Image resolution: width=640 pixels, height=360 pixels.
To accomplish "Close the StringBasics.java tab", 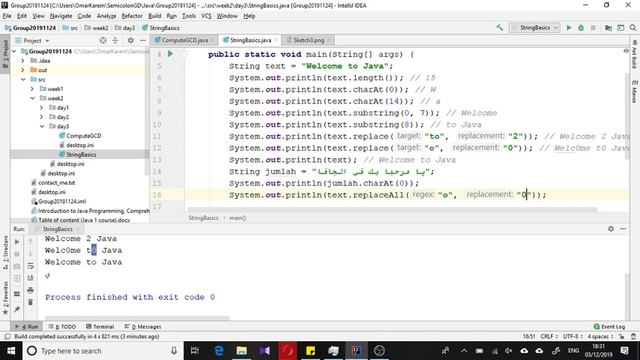I will point(276,40).
